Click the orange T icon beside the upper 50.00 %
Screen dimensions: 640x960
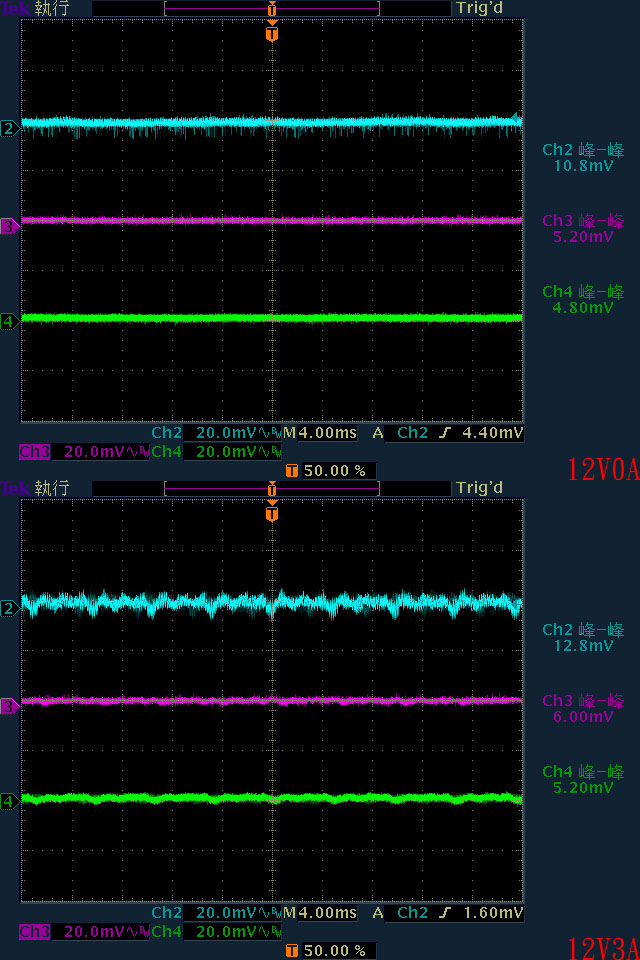pos(292,471)
